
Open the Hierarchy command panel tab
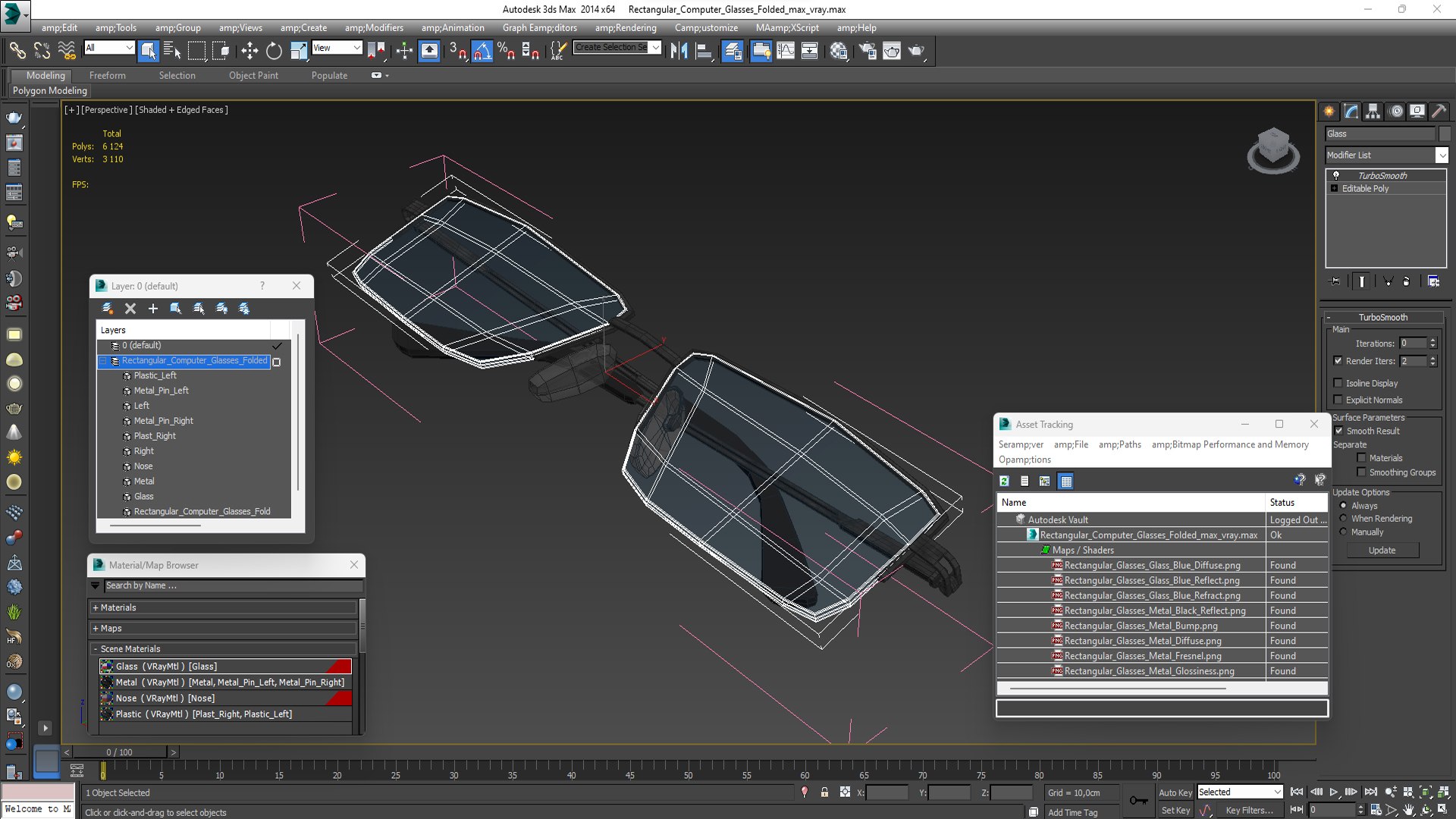1373,111
